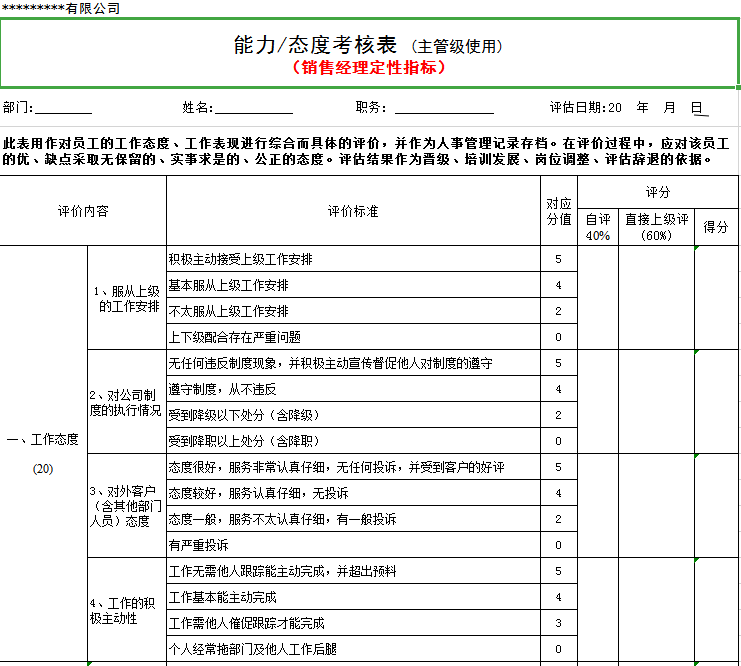Click the 4、工作的积极主动性 cell
Screen dimensions: 741x666
click(x=127, y=610)
